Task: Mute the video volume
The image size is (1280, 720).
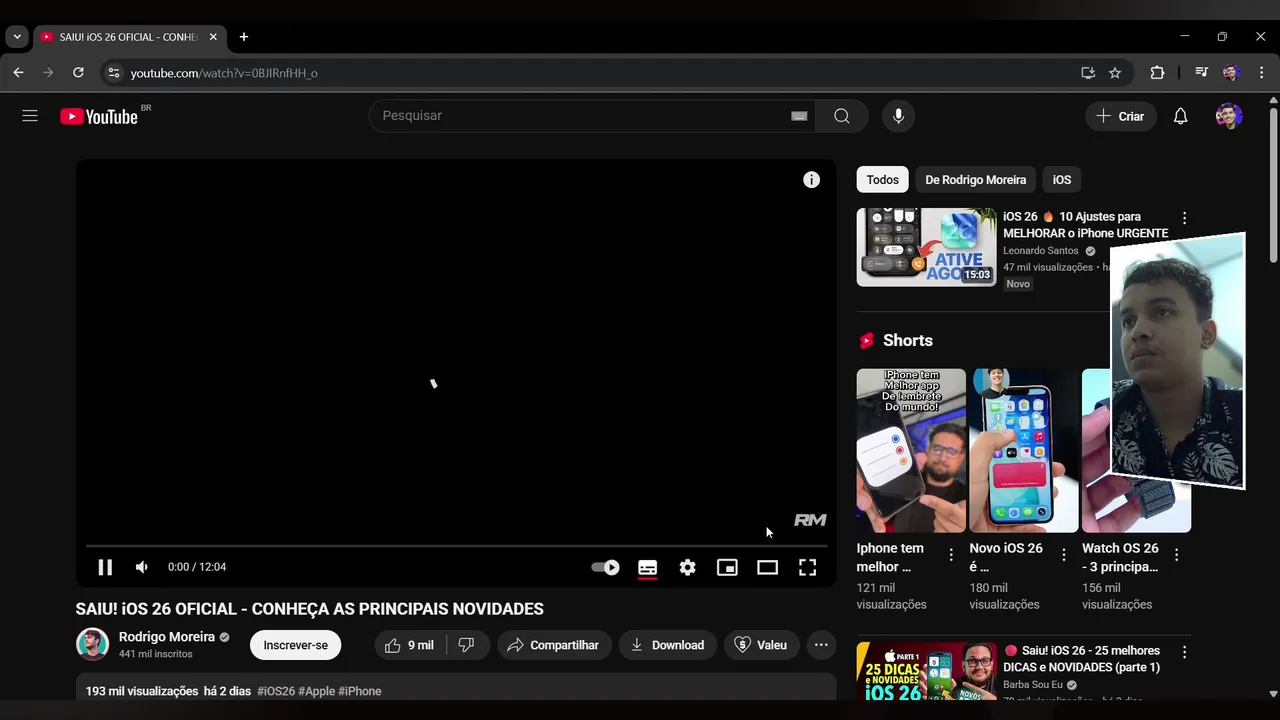Action: pos(142,567)
